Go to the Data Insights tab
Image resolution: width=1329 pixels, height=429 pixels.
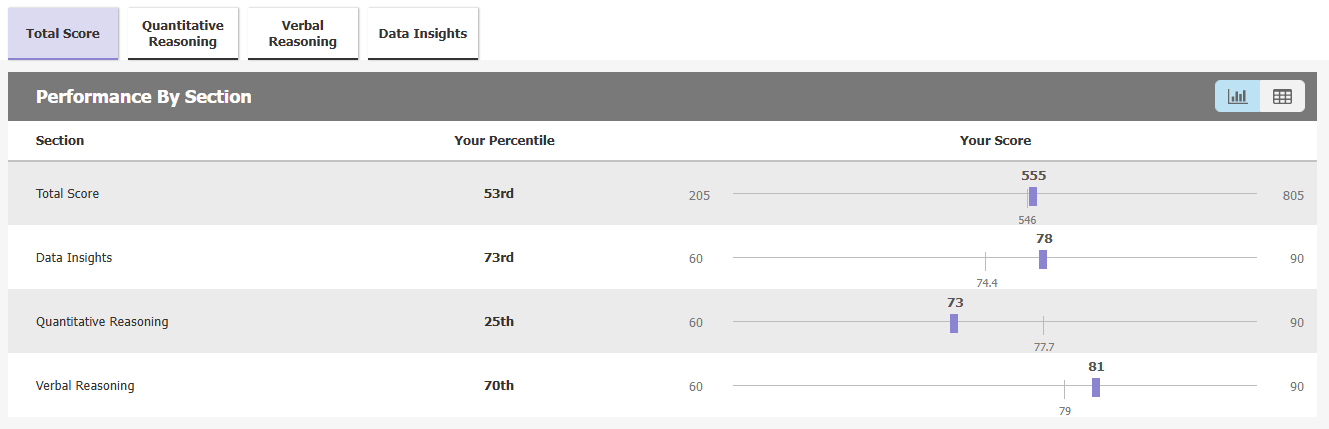point(423,33)
